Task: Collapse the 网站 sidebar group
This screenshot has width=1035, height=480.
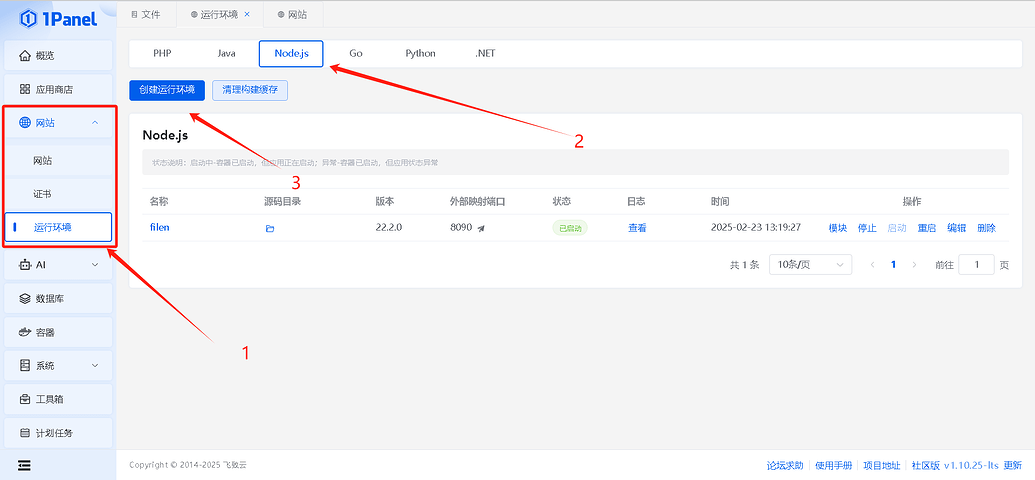Action: pyautogui.click(x=58, y=122)
